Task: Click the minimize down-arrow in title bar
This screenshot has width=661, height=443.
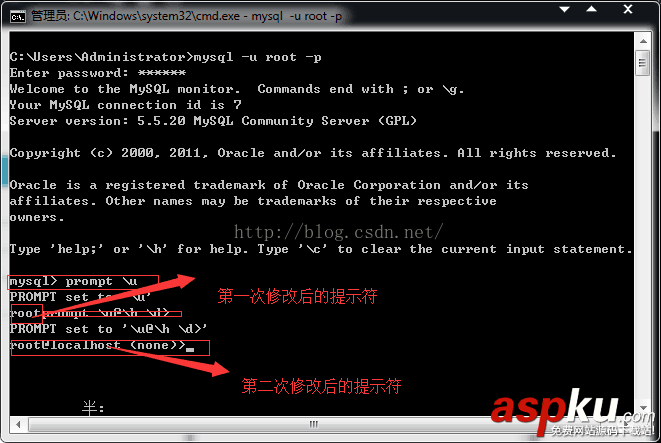Action: (x=564, y=9)
